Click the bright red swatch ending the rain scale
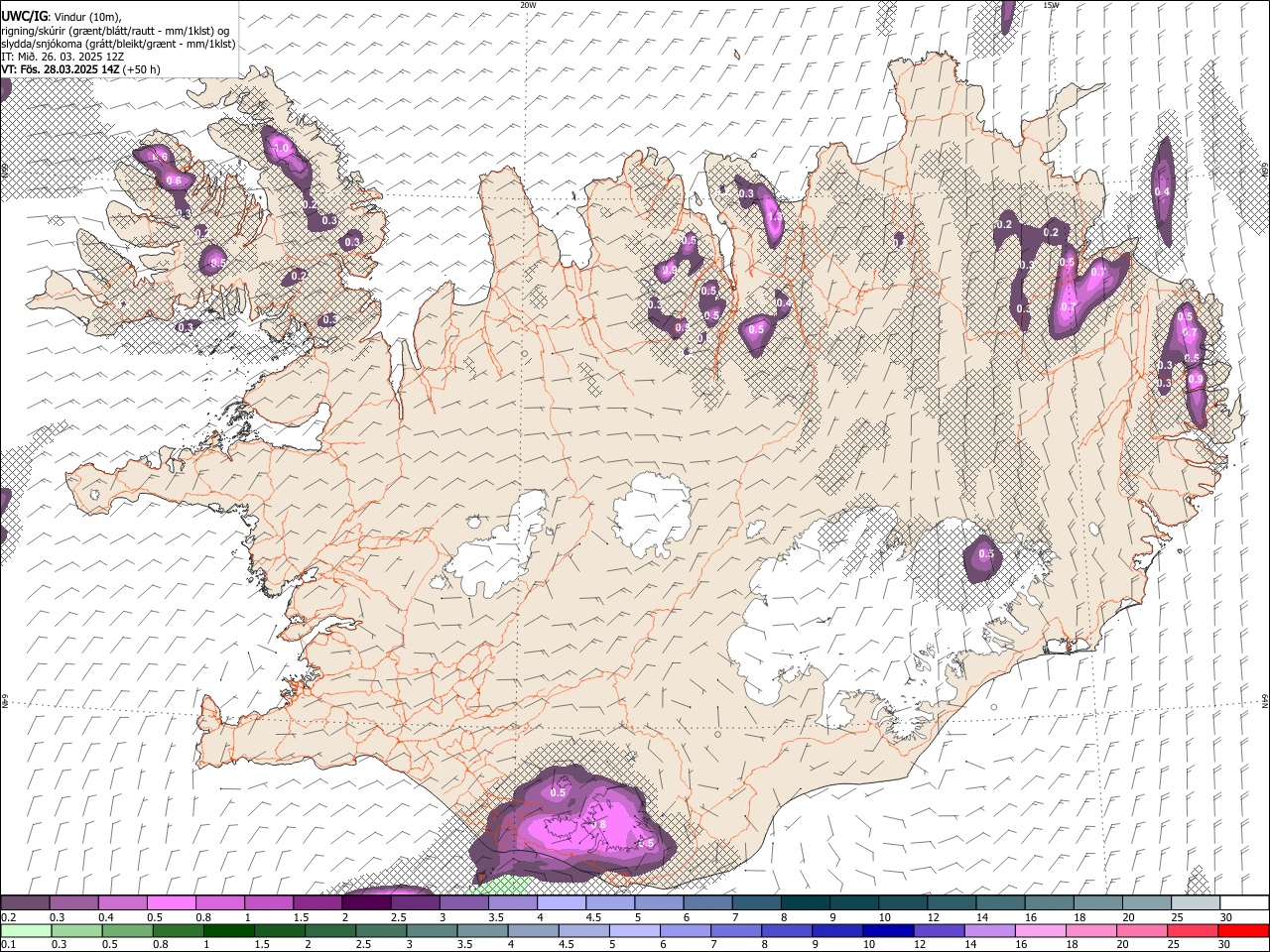This screenshot has width=1270, height=952. (x=1243, y=931)
